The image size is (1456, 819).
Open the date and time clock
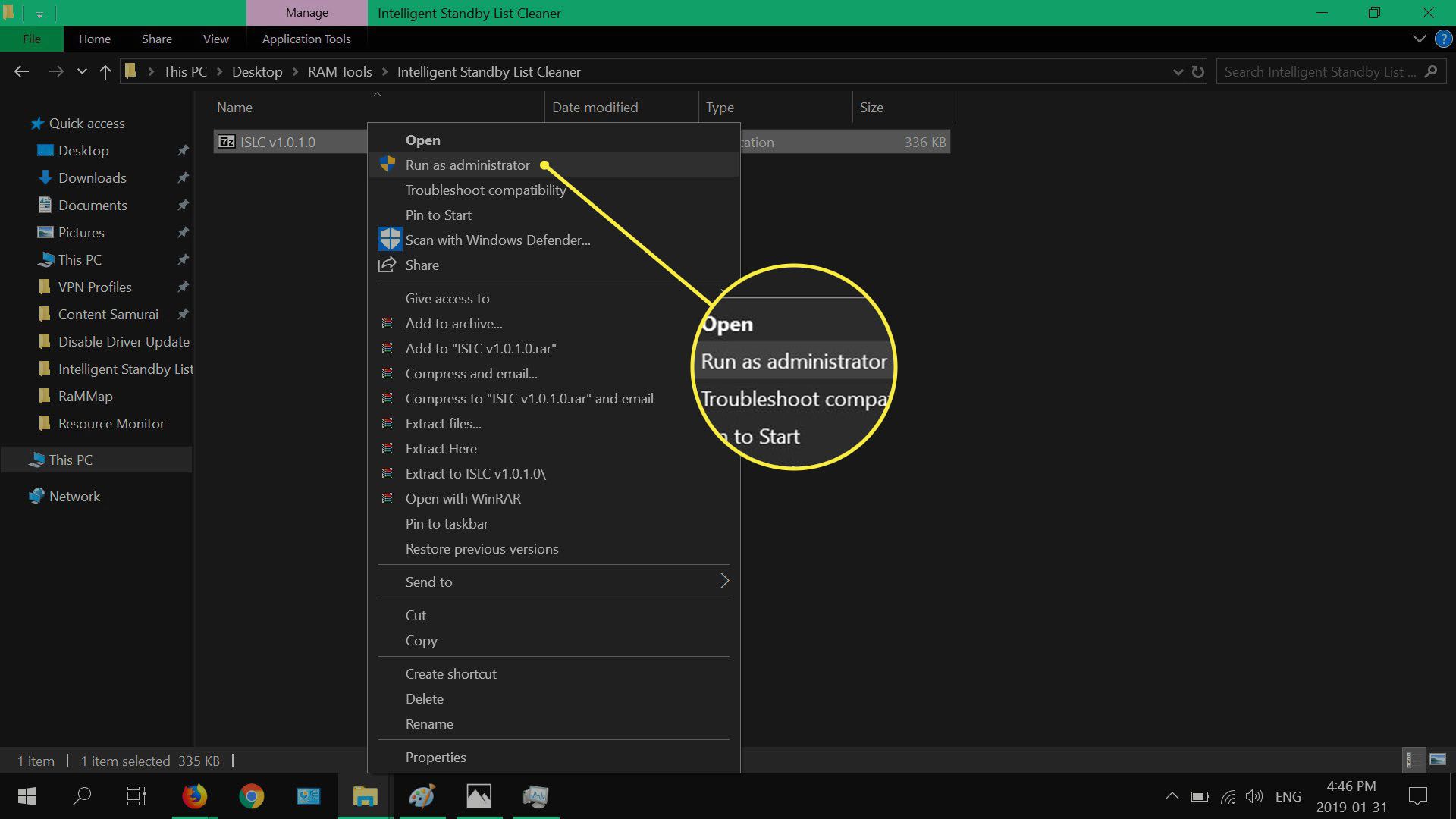coord(1351,796)
